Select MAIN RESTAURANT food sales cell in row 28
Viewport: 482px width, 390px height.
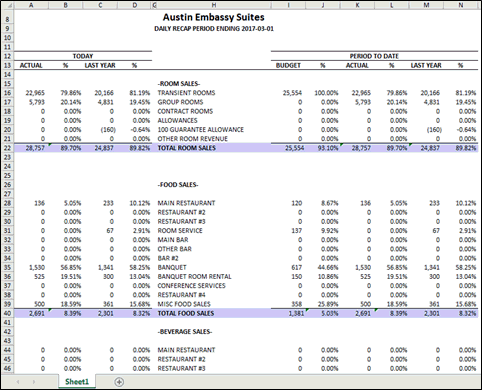click(186, 203)
